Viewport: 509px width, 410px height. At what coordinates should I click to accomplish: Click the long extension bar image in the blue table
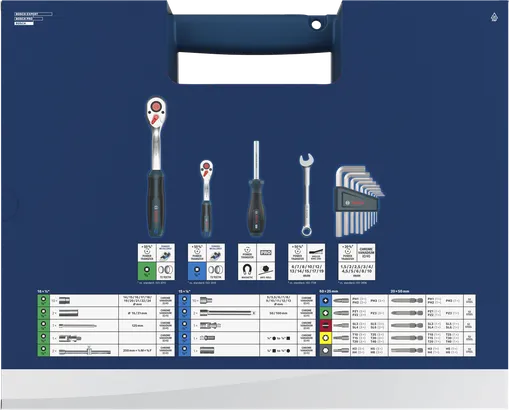click(x=228, y=313)
